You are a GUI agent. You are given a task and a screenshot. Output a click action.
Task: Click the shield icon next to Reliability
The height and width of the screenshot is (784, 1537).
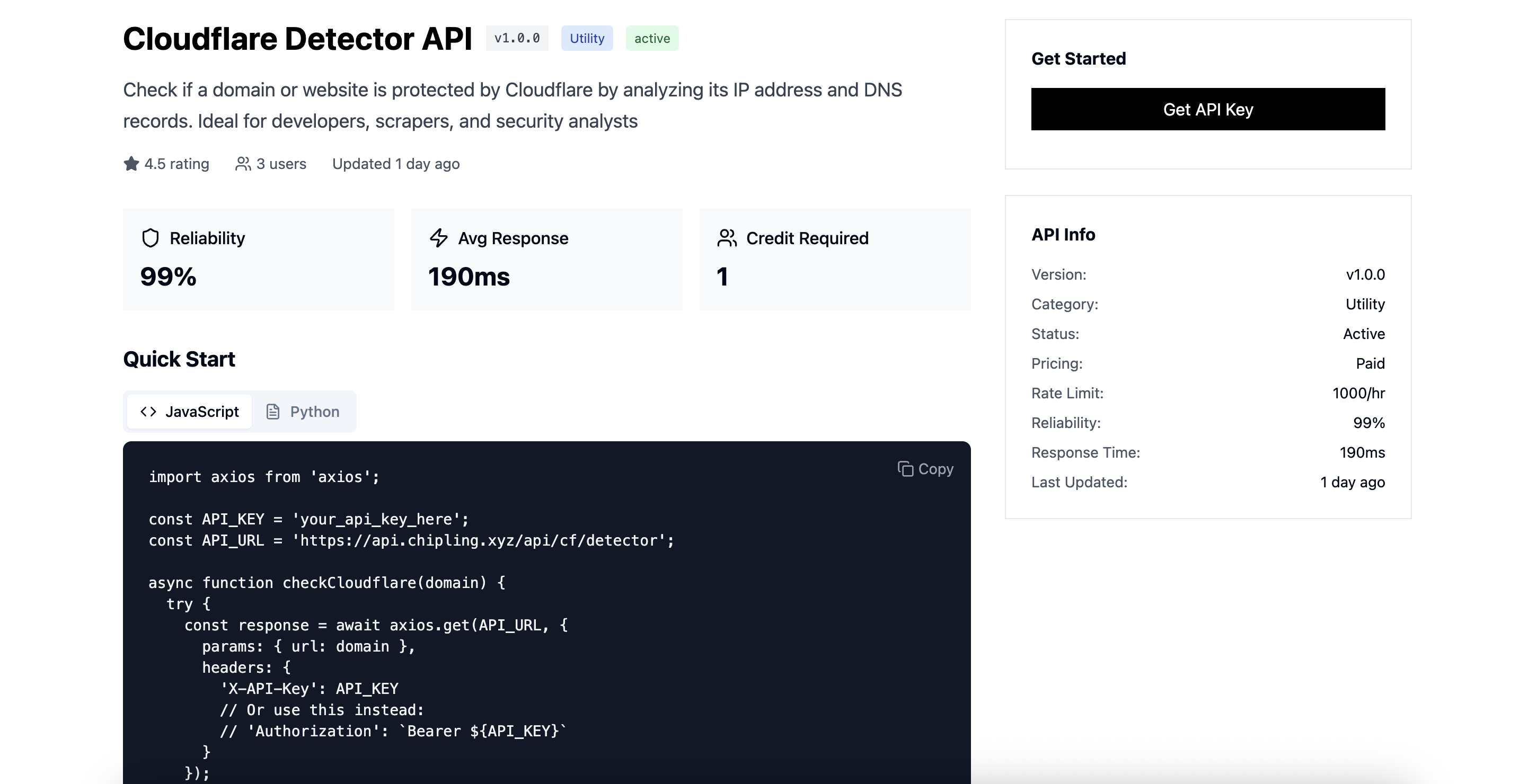pyautogui.click(x=151, y=238)
